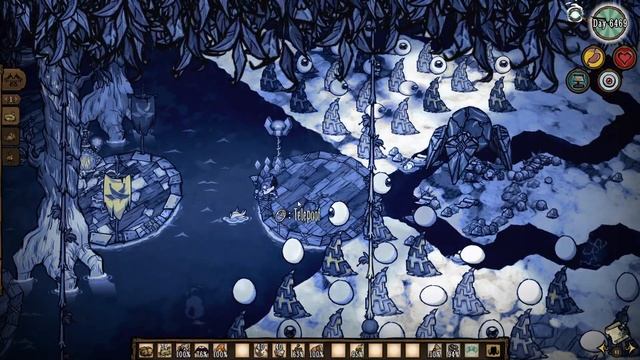Click the yellow banner flag on left boat

coord(117,196)
